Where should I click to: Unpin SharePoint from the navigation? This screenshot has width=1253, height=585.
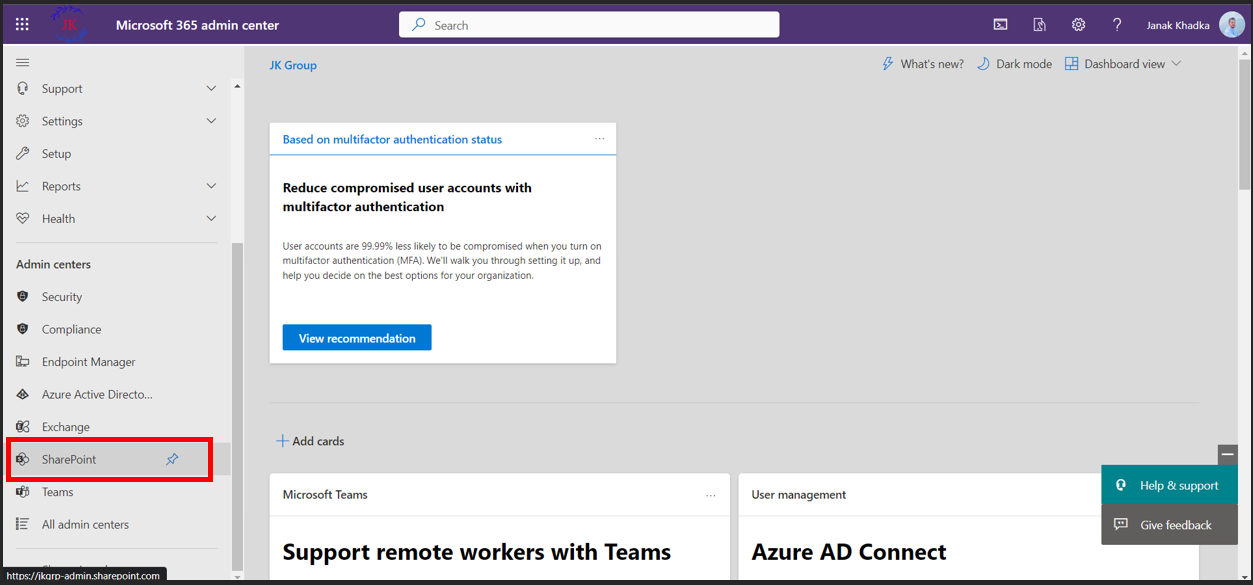click(171, 458)
